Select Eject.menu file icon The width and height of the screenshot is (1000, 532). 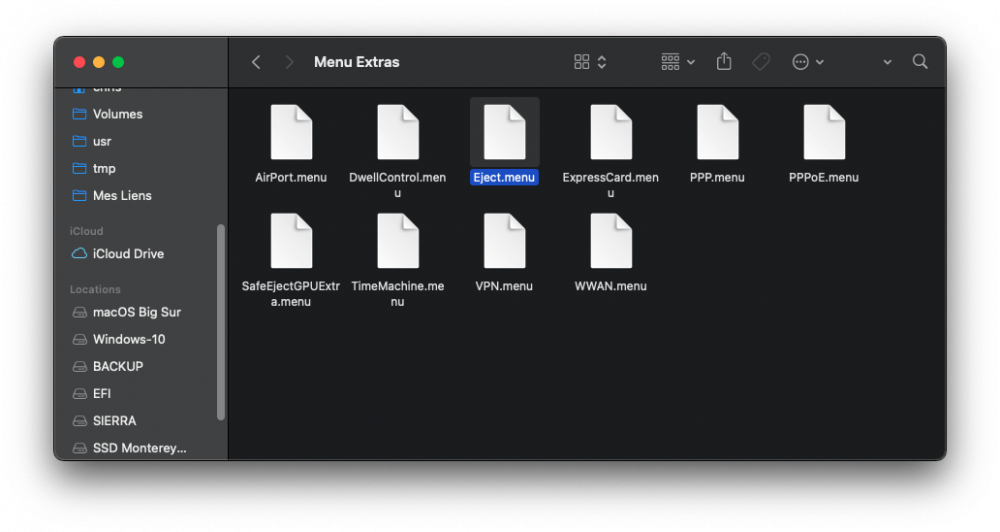[504, 132]
